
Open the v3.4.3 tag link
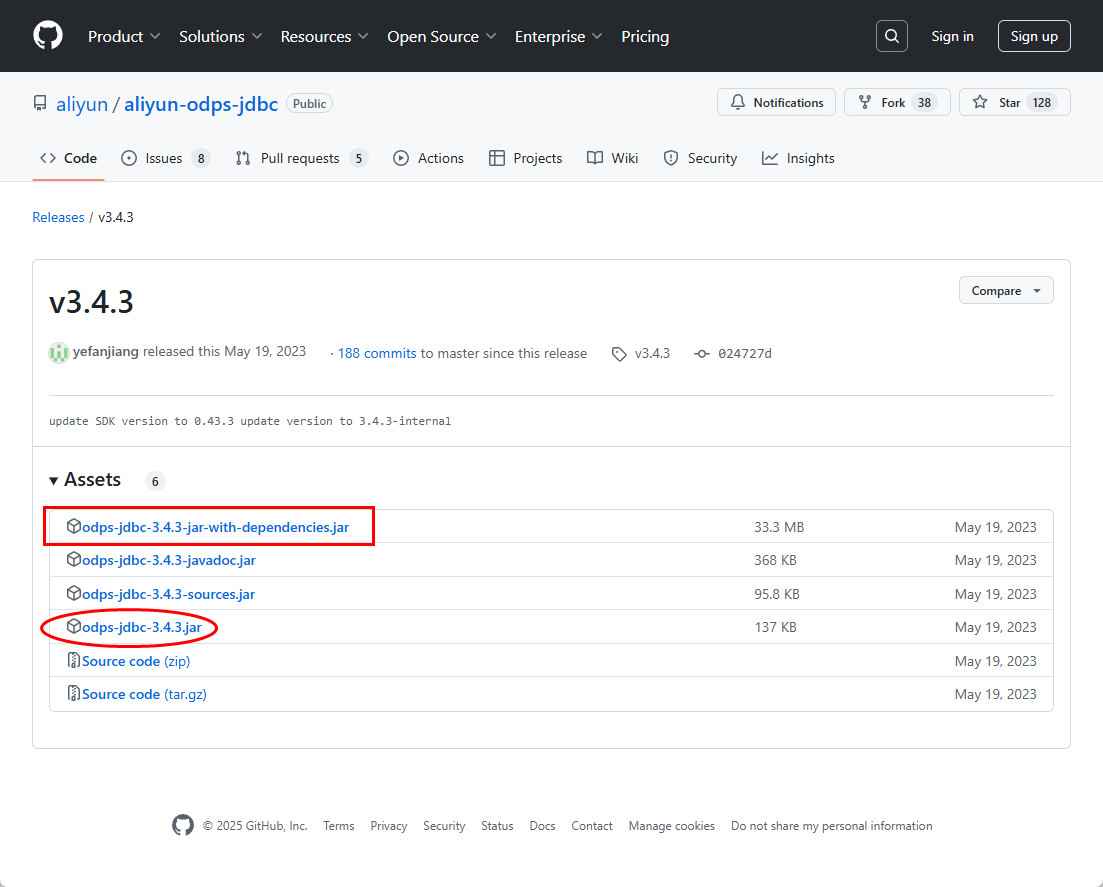coord(652,353)
